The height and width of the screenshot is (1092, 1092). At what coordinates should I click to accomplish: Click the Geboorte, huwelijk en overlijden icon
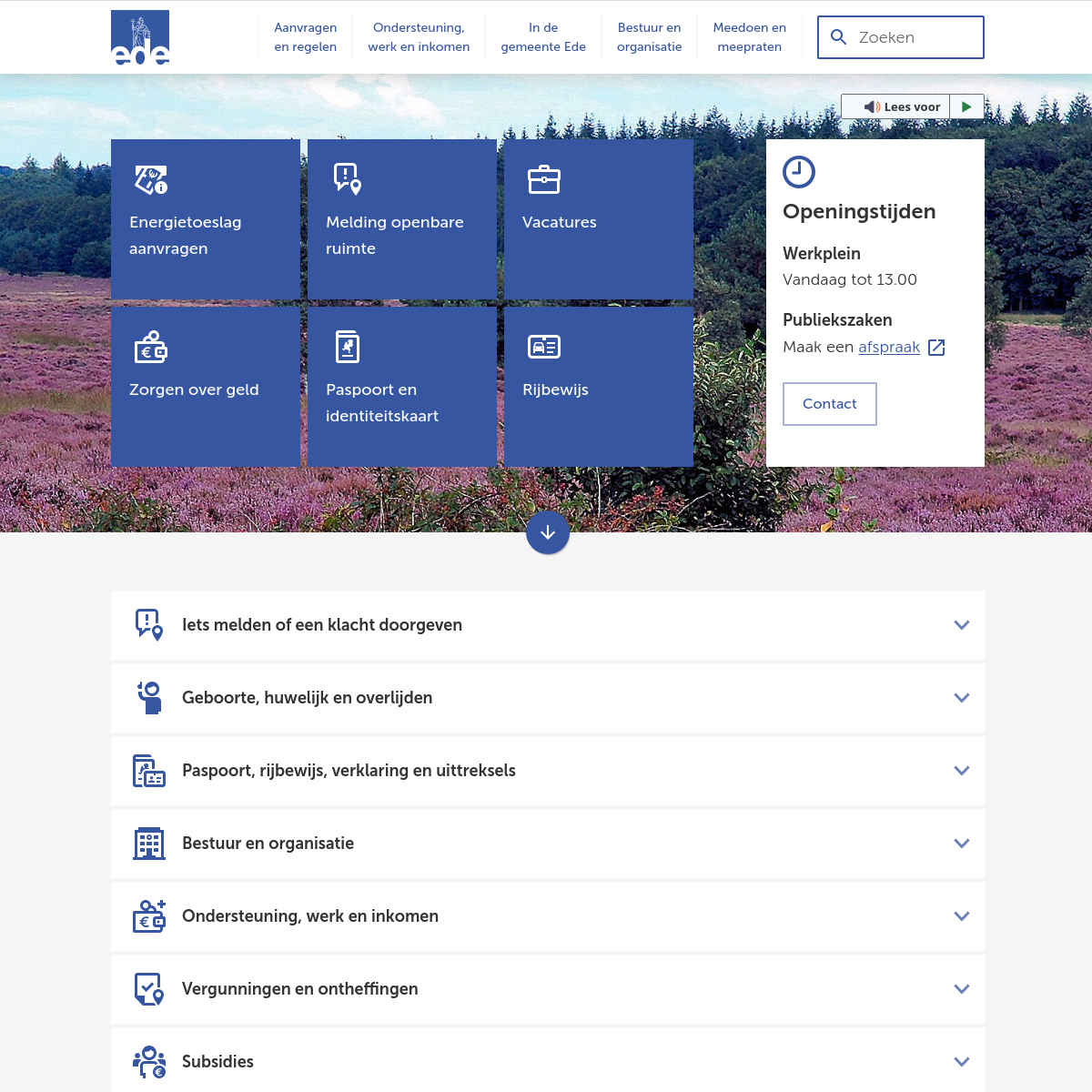click(x=149, y=698)
